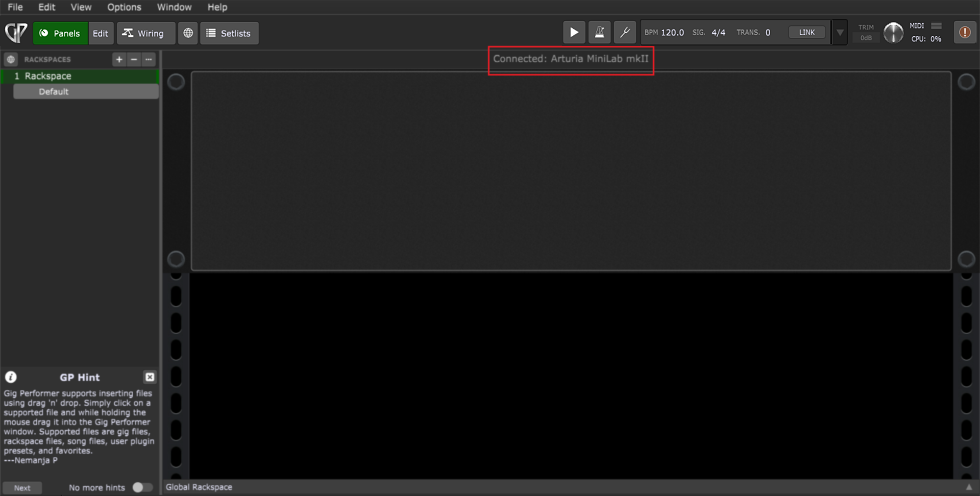The height and width of the screenshot is (496, 980).
Task: Click the GP Hint info icon
Action: tap(11, 377)
